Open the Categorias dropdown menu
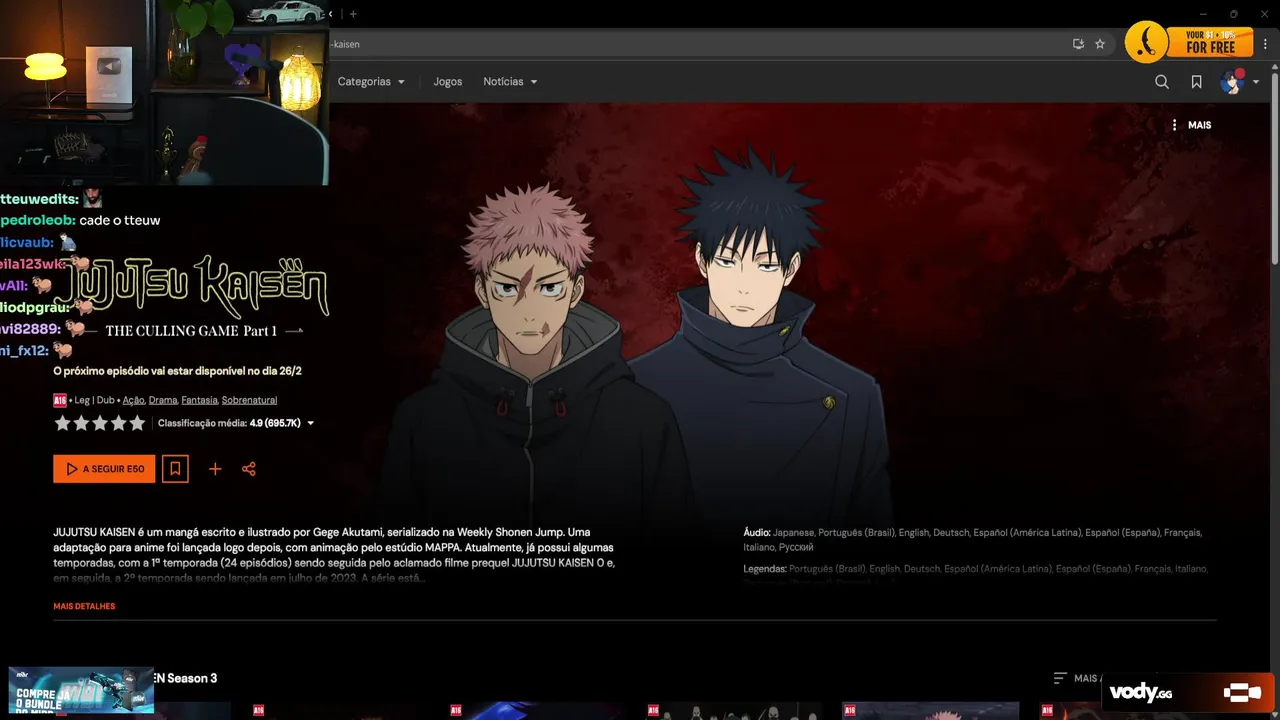 pyautogui.click(x=371, y=82)
